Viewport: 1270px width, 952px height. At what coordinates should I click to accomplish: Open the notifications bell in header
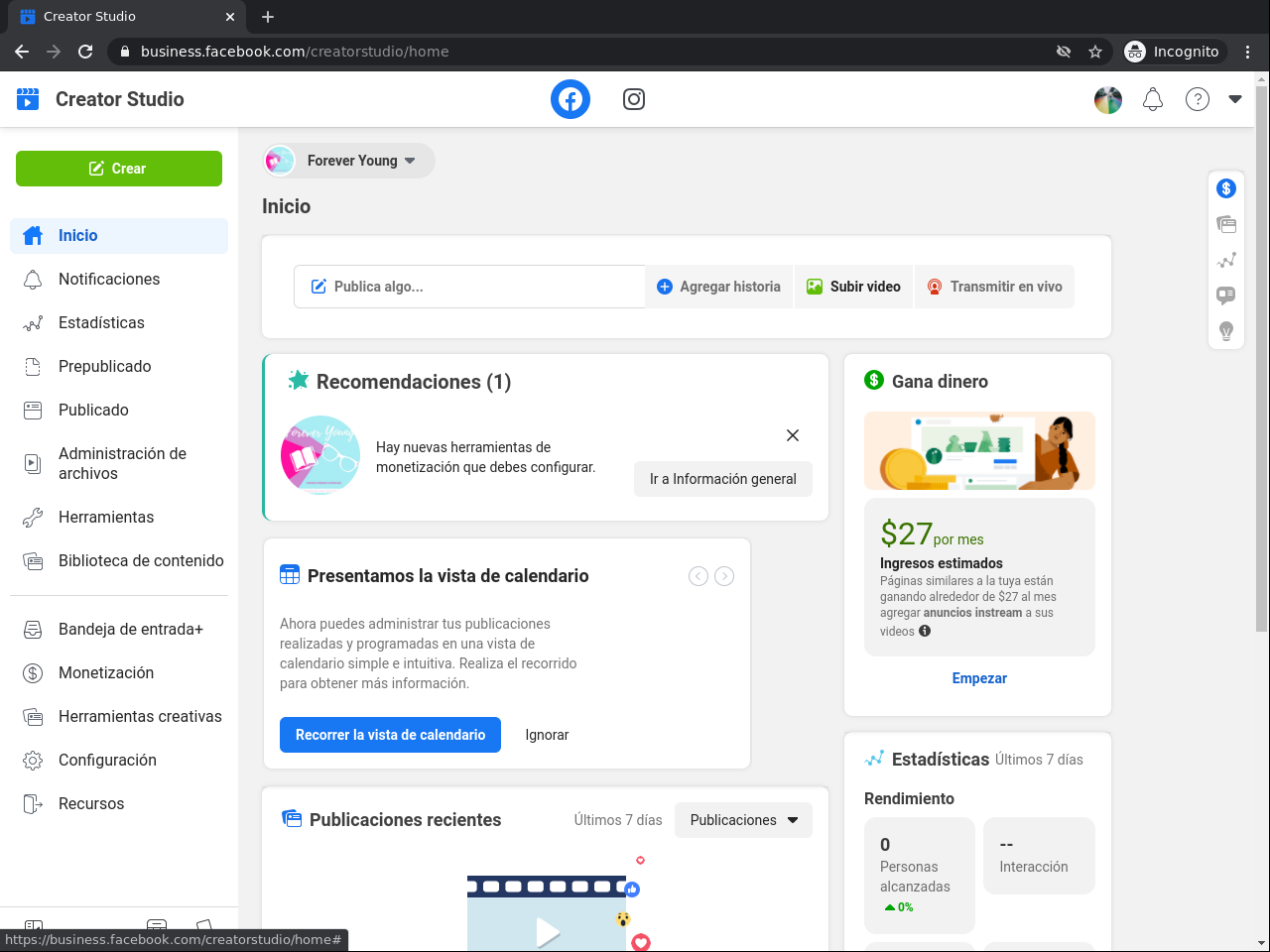pos(1153,99)
